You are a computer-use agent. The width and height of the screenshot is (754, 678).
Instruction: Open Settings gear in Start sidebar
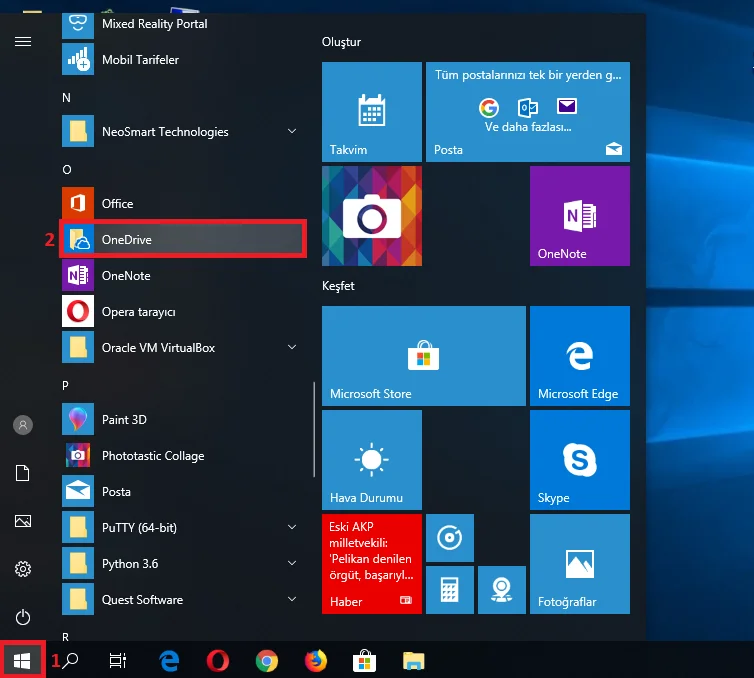[x=23, y=569]
